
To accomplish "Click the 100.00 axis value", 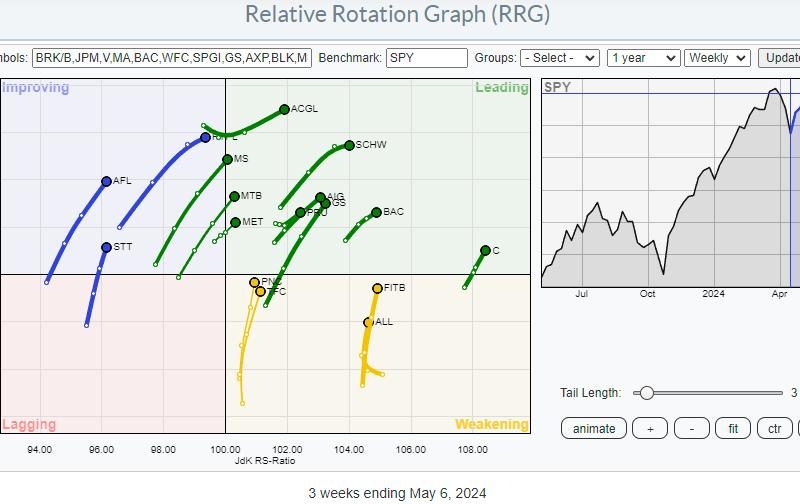I will pyautogui.click(x=225, y=449).
